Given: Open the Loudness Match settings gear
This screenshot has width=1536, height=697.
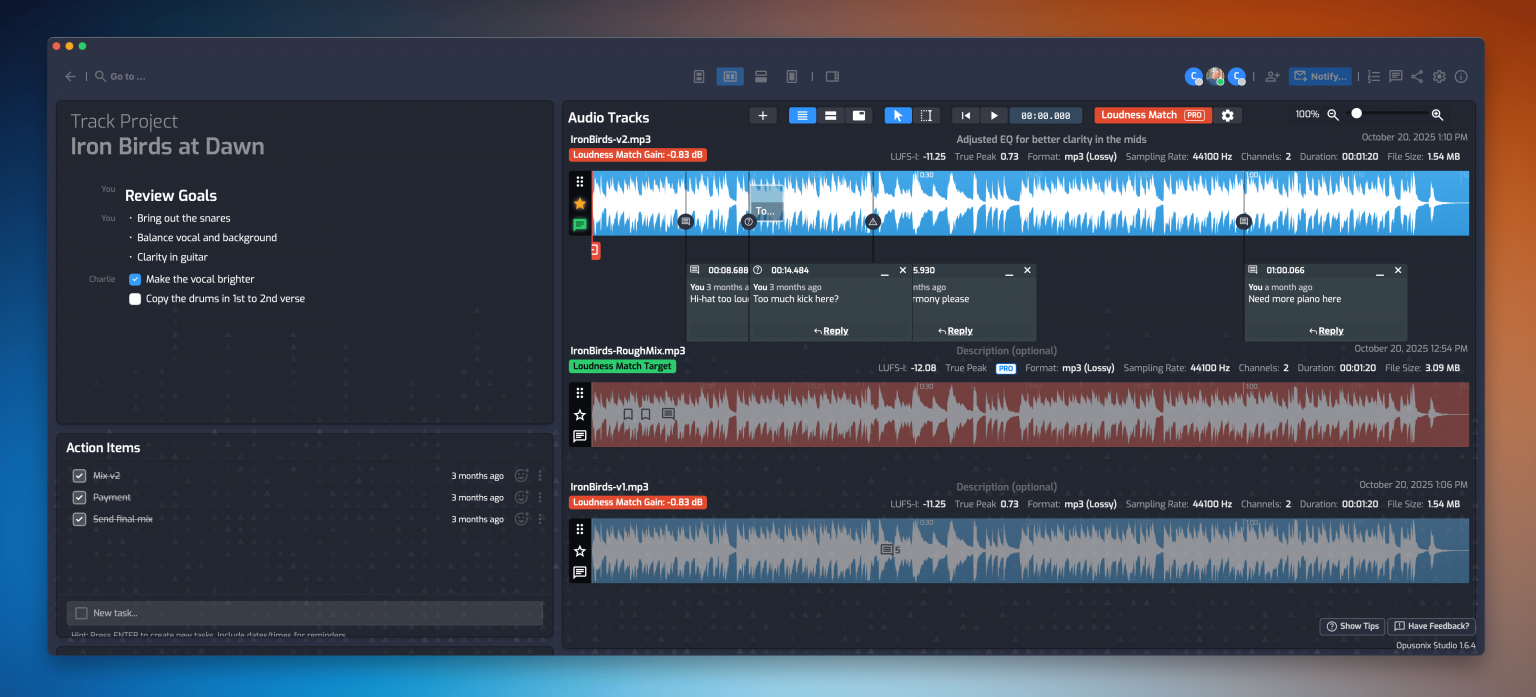Looking at the screenshot, I should point(1228,115).
